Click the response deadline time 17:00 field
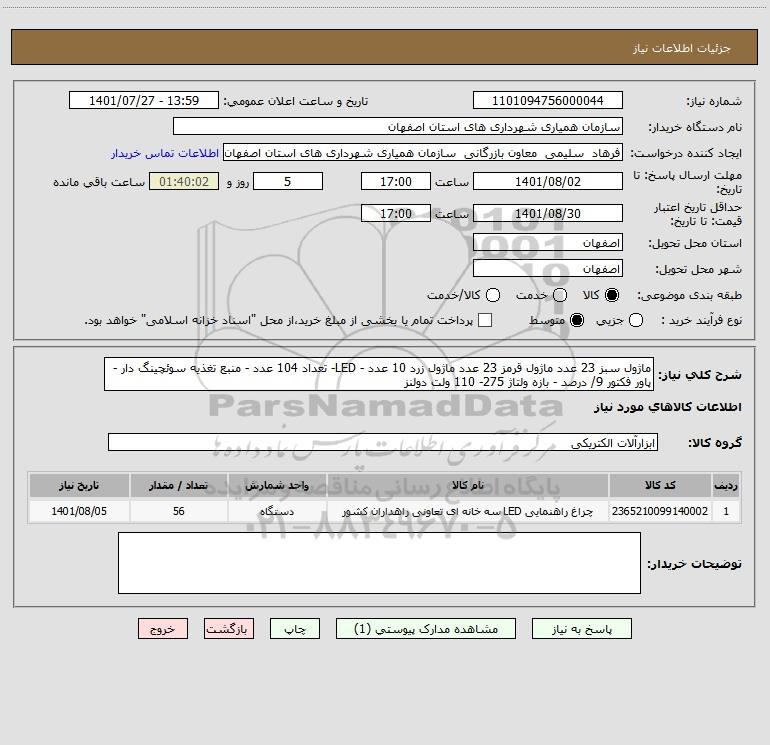770x745 pixels. [396, 181]
